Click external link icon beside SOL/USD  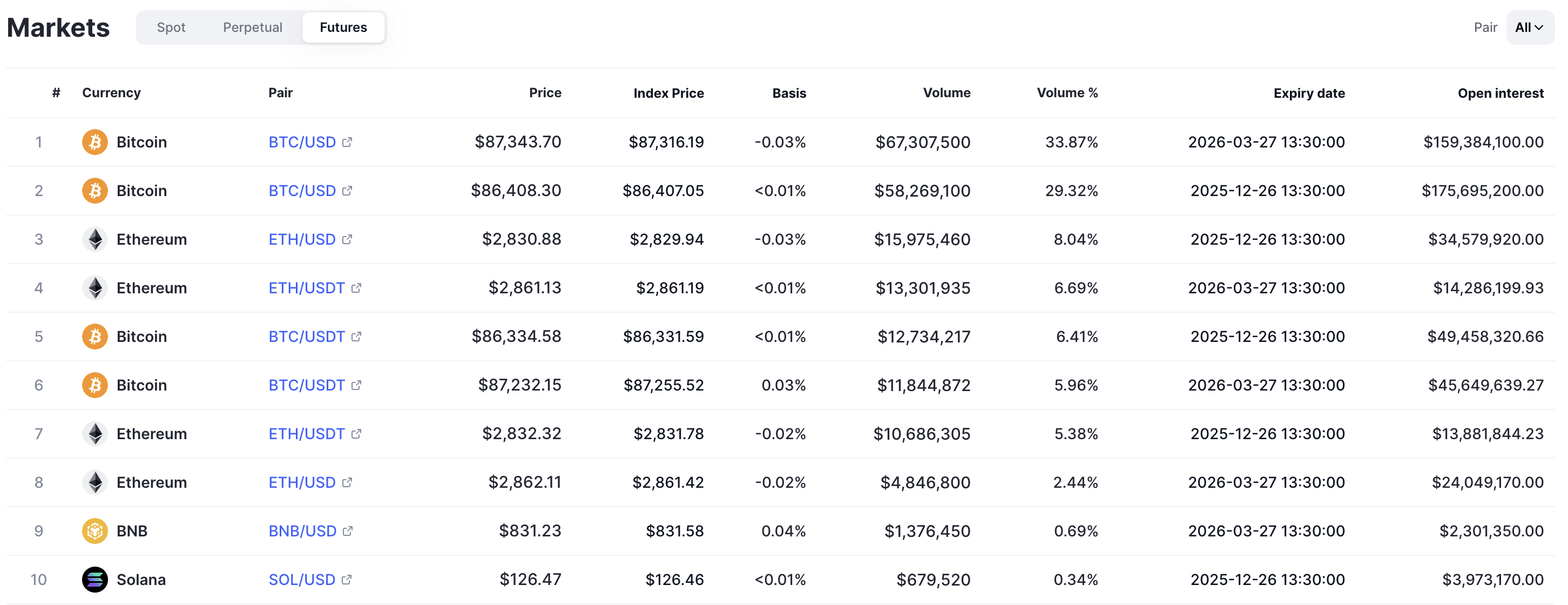(347, 580)
